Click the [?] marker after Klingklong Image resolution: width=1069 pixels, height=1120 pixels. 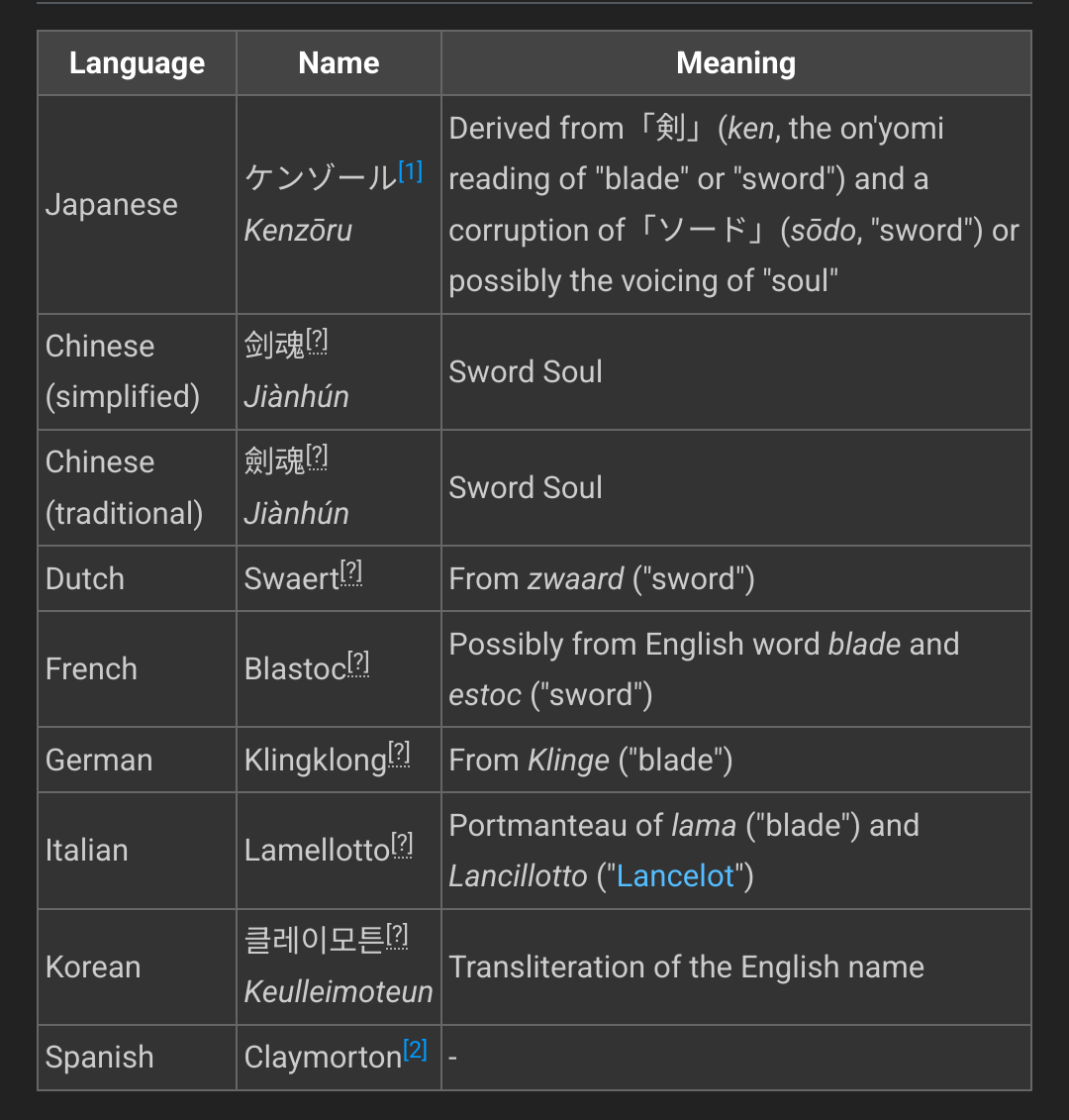[x=399, y=754]
